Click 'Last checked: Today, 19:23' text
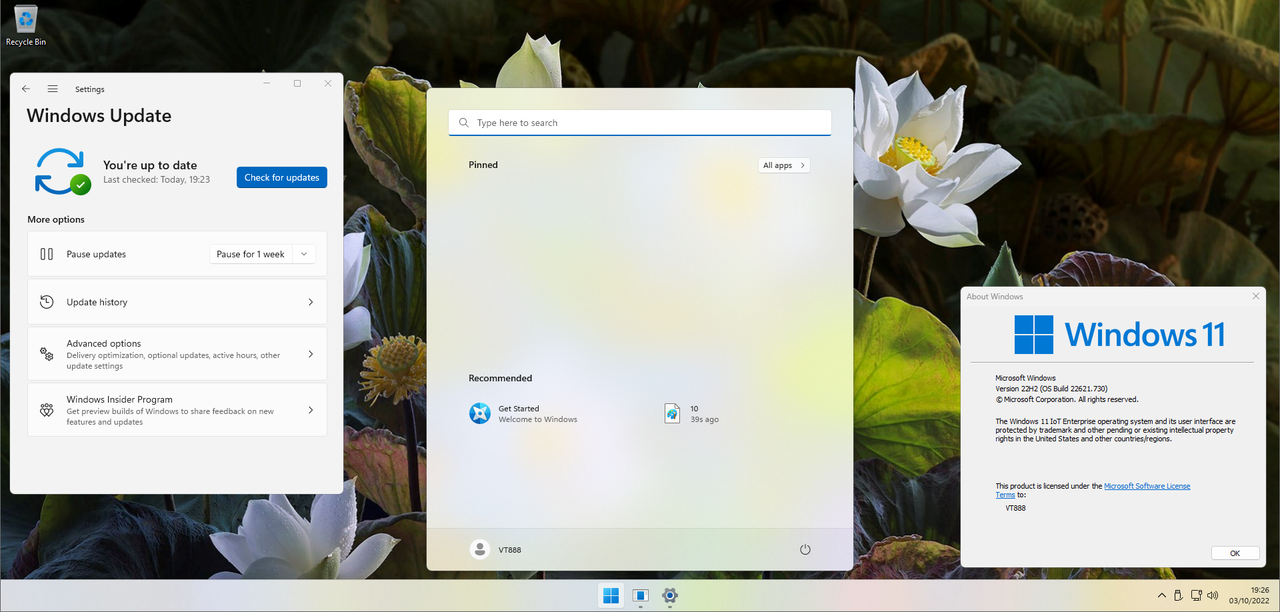The width and height of the screenshot is (1280, 612). click(x=156, y=180)
